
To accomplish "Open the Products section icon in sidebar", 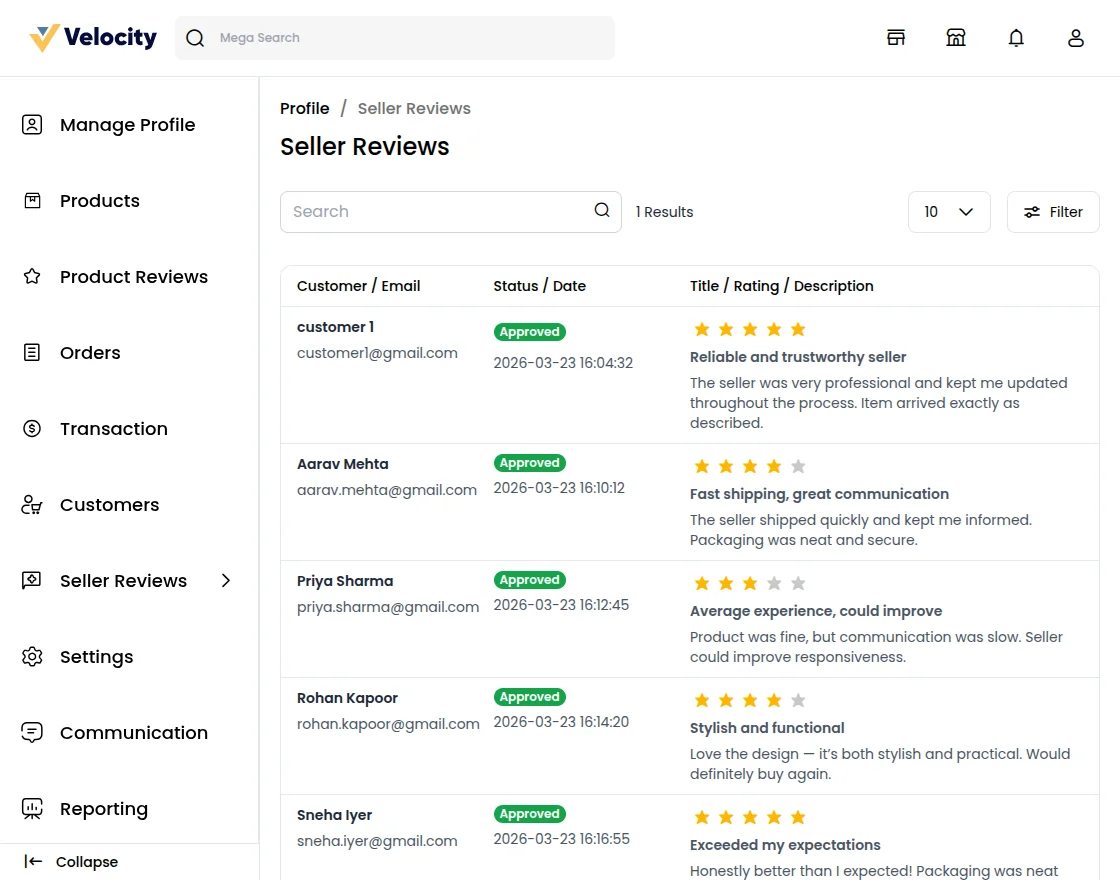I will point(31,200).
